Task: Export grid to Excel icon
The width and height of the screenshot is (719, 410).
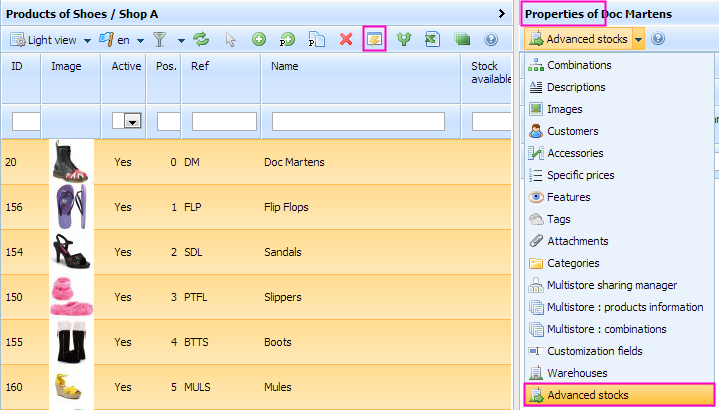Action: (x=432, y=39)
